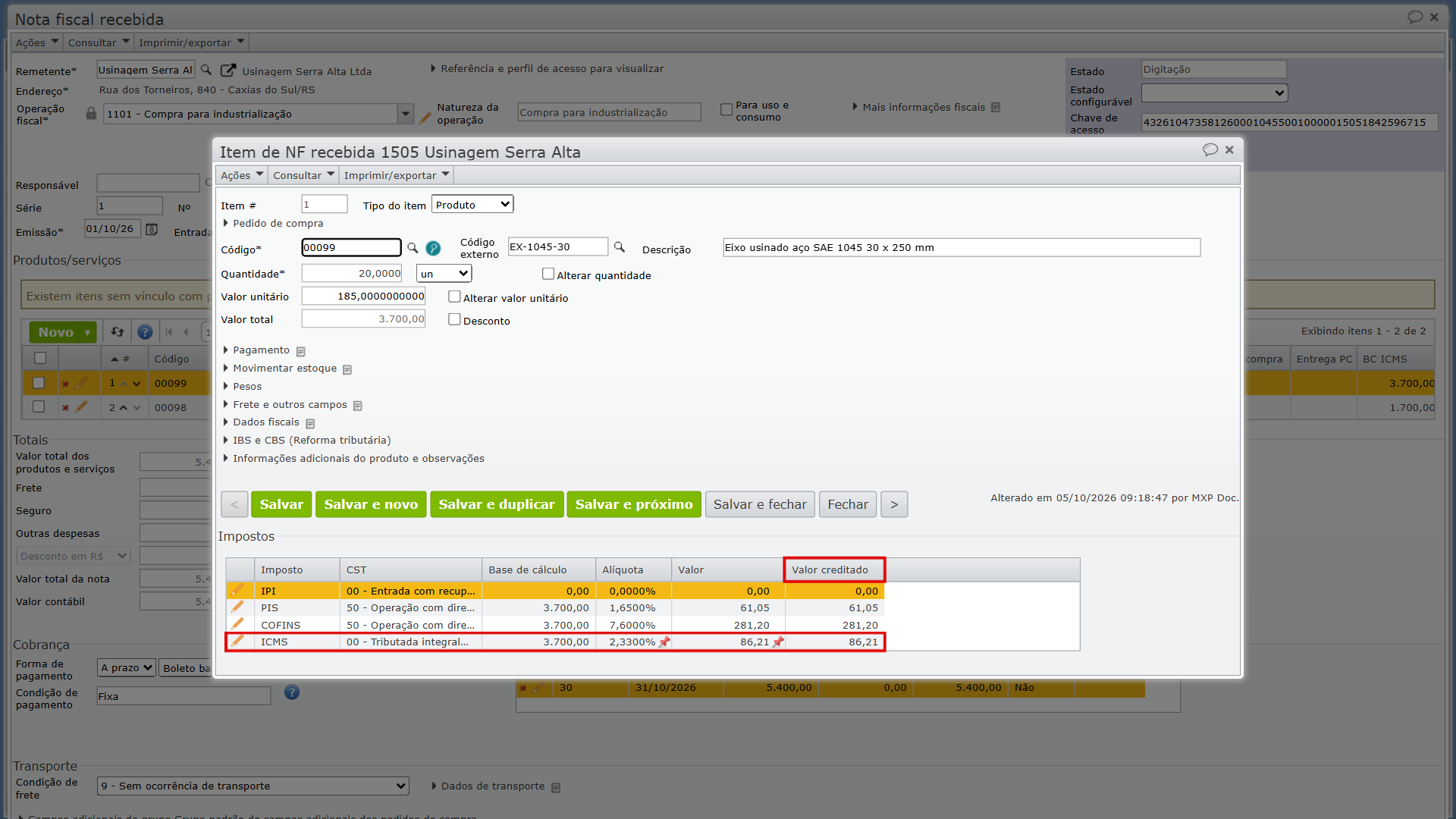The width and height of the screenshot is (1456, 819).
Task: Click into the Quantidade input field
Action: pyautogui.click(x=352, y=274)
